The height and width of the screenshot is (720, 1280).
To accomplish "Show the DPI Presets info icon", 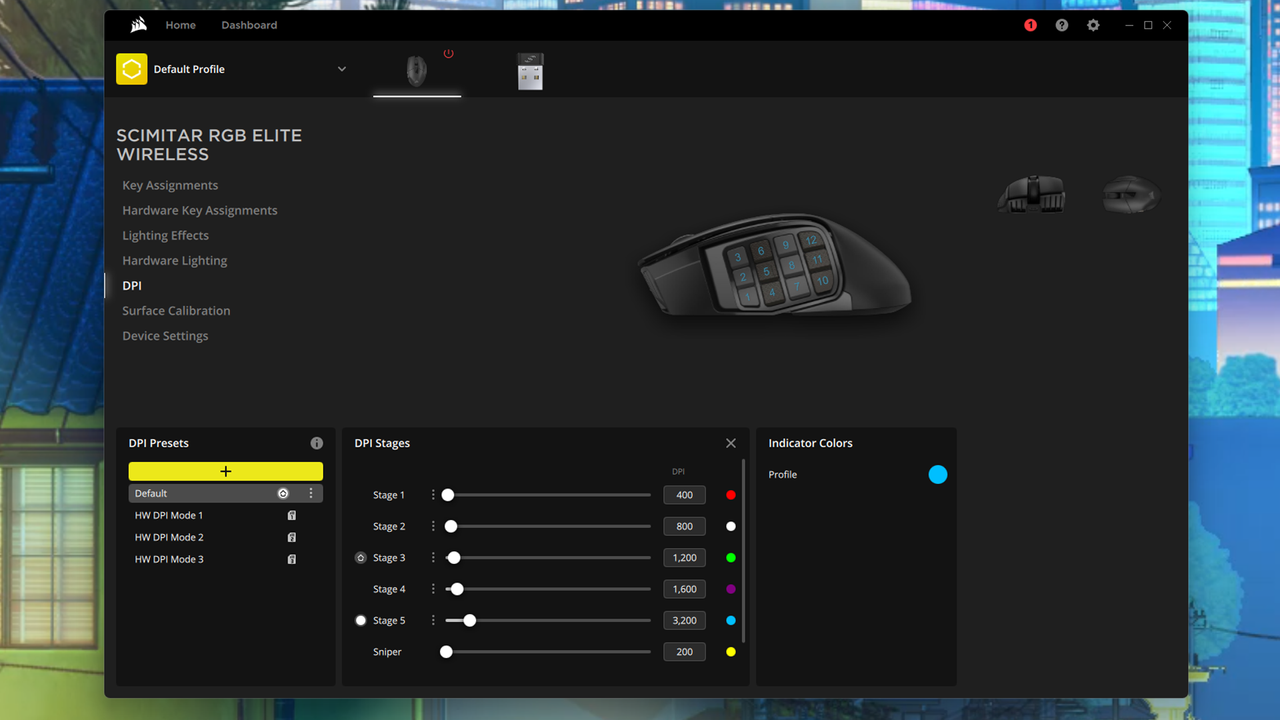I will (x=317, y=443).
